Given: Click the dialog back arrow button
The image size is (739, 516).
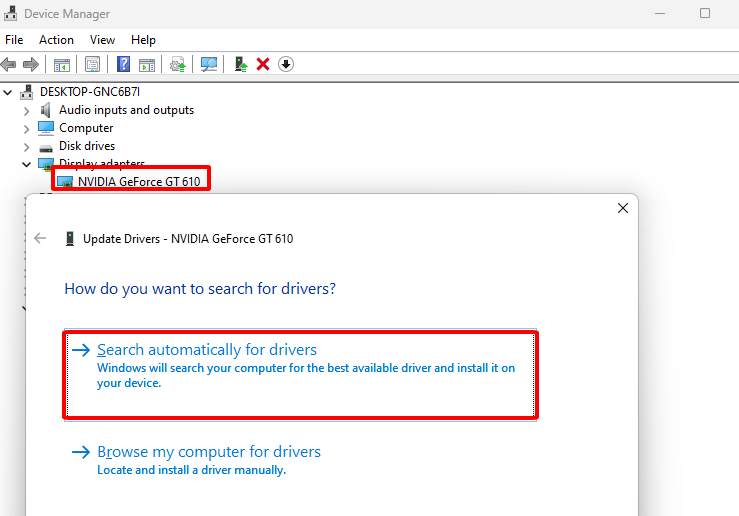Looking at the screenshot, I should 40,238.
